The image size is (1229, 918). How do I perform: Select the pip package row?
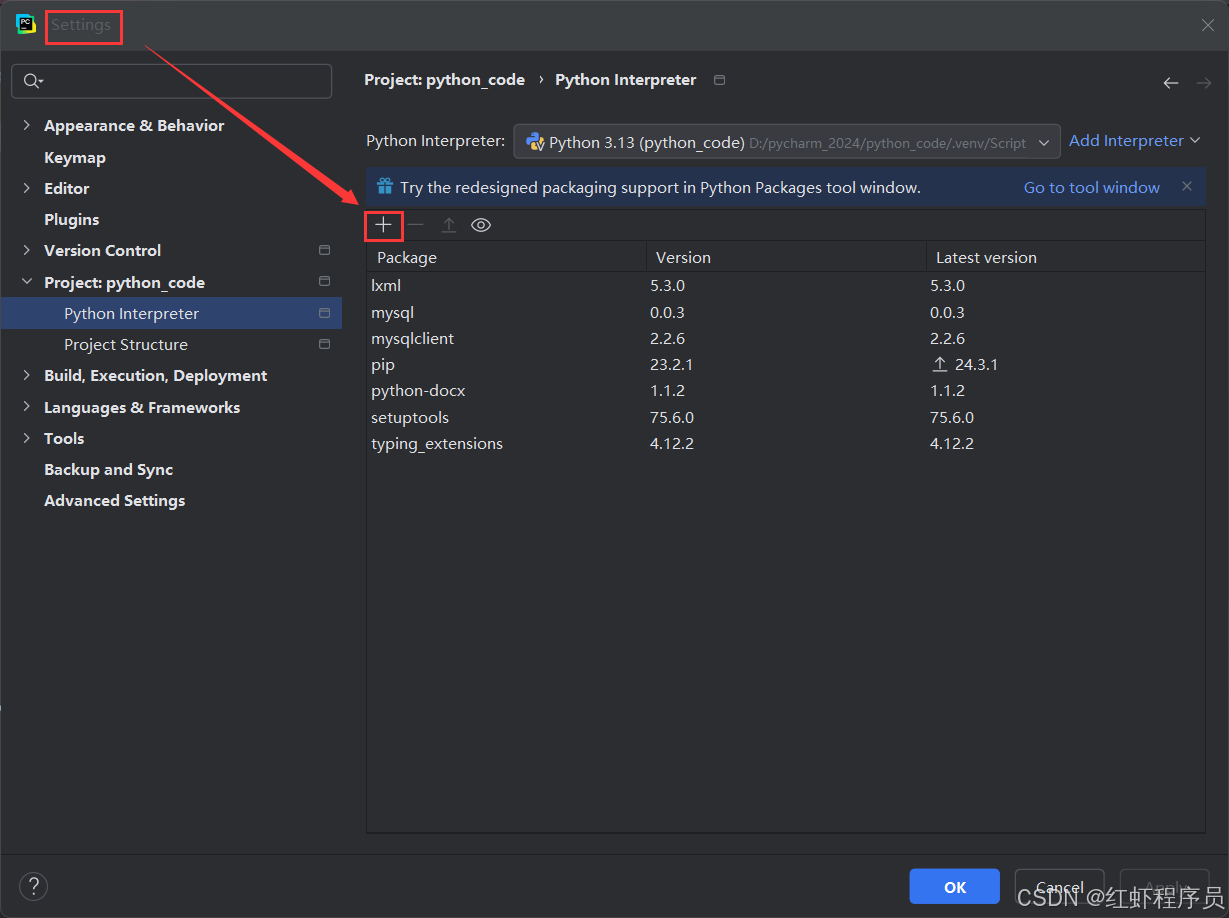click(x=786, y=365)
